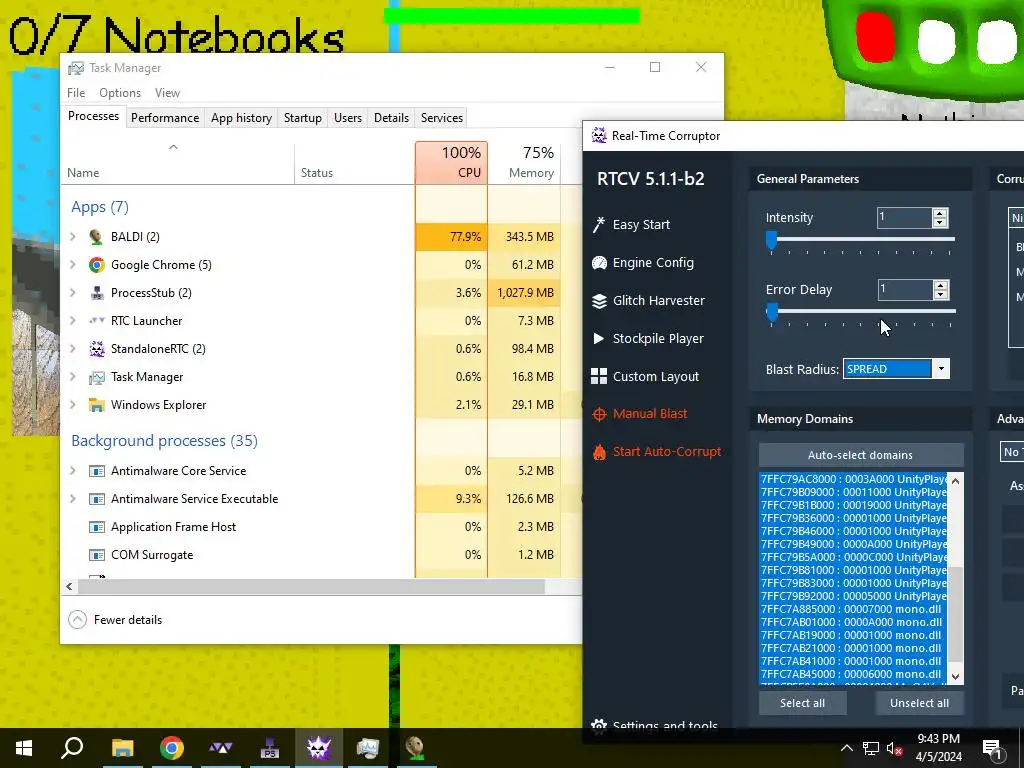The height and width of the screenshot is (768, 1024).
Task: Open taskbar Search magnifier
Action: pyautogui.click(x=72, y=748)
